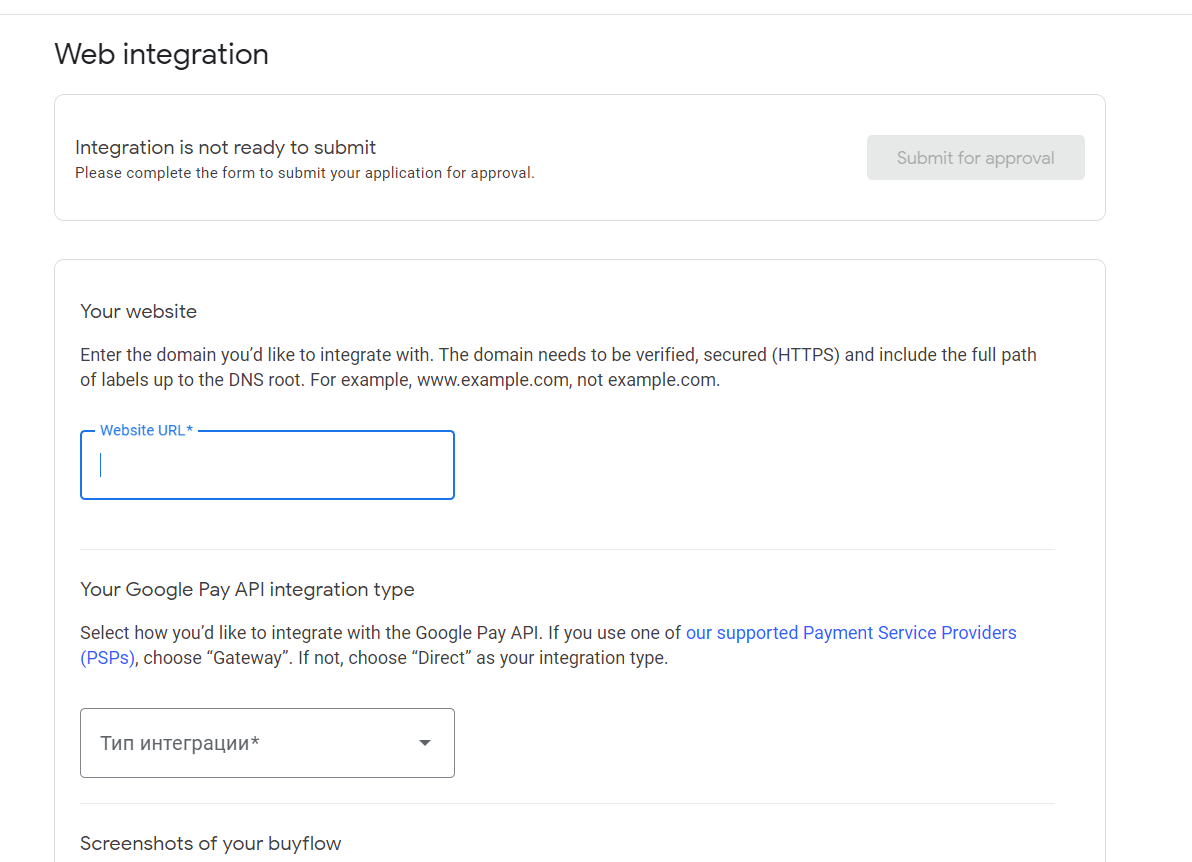Viewport: 1192px width, 862px height.
Task: Click the Website URL input field
Action: tap(267, 466)
